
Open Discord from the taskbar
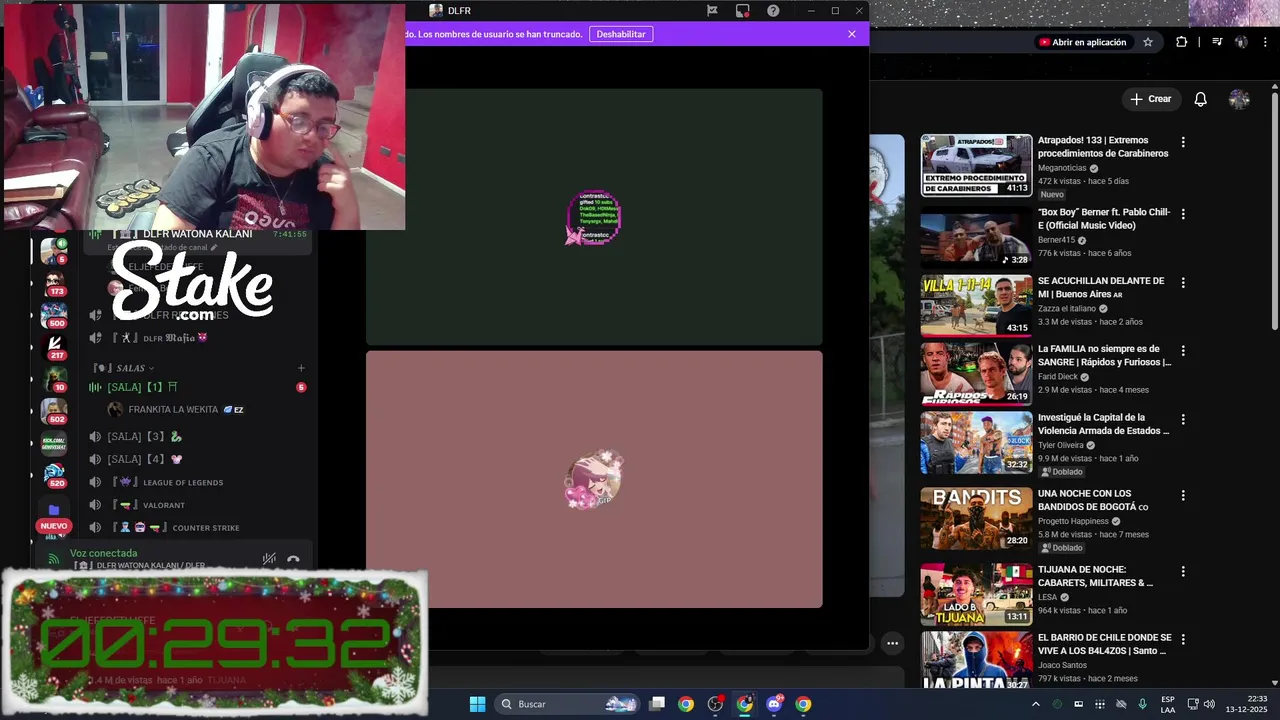tap(774, 704)
